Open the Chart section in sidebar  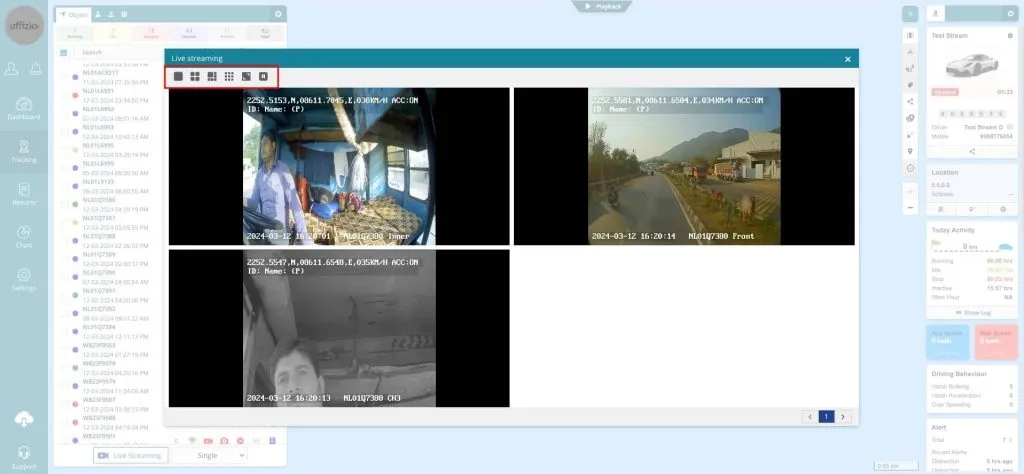24,236
